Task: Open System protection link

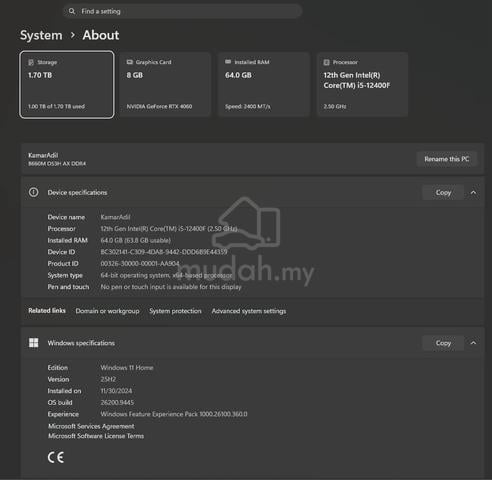Action: click(x=175, y=311)
